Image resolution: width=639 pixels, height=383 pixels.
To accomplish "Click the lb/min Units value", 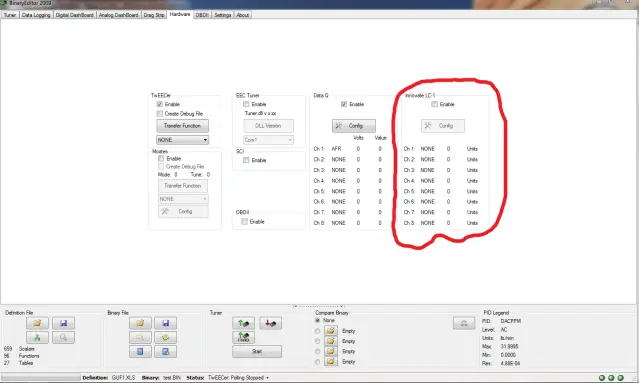I will click(x=507, y=338).
